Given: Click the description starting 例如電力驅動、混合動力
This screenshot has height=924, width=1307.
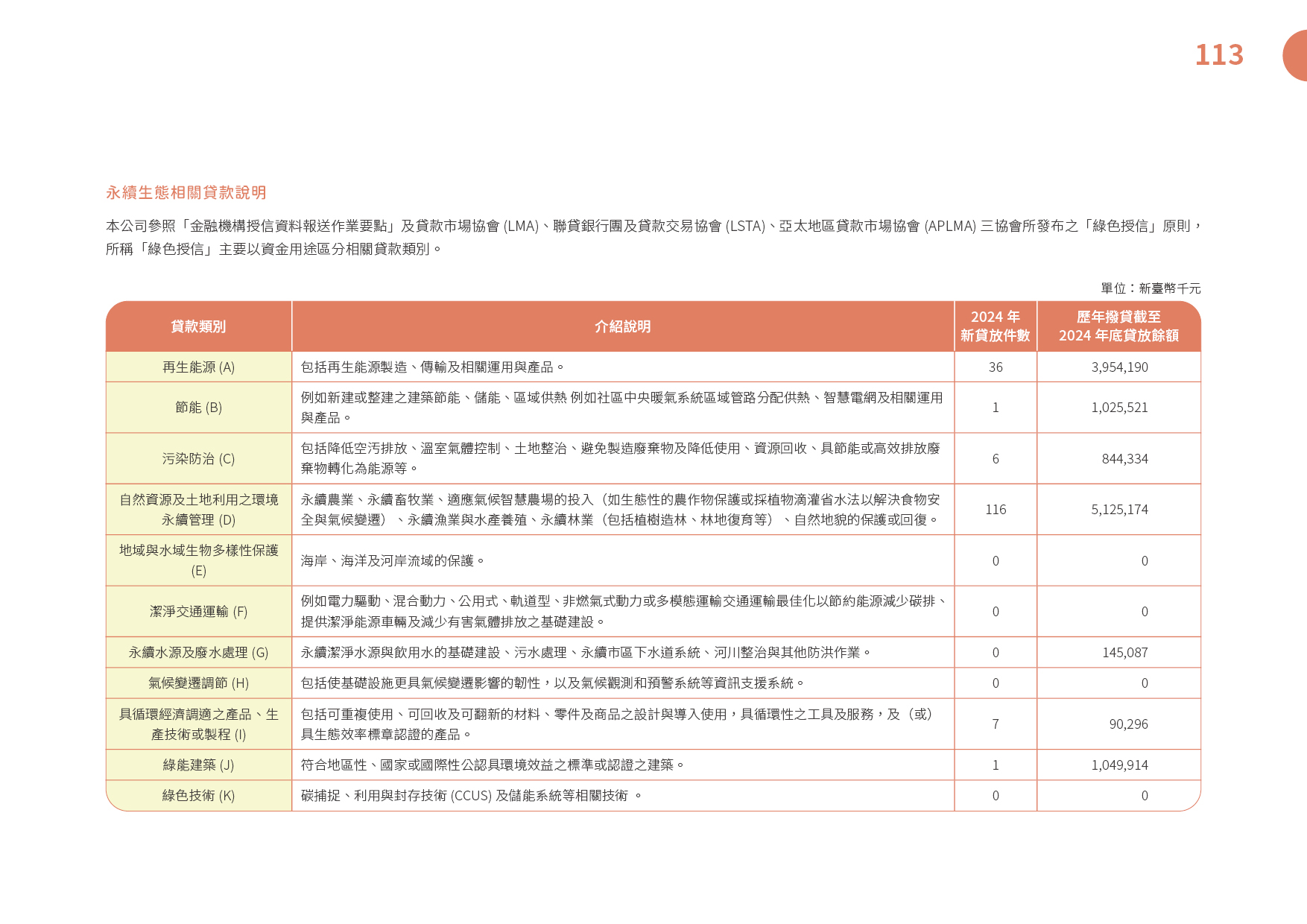Looking at the screenshot, I should [x=624, y=612].
